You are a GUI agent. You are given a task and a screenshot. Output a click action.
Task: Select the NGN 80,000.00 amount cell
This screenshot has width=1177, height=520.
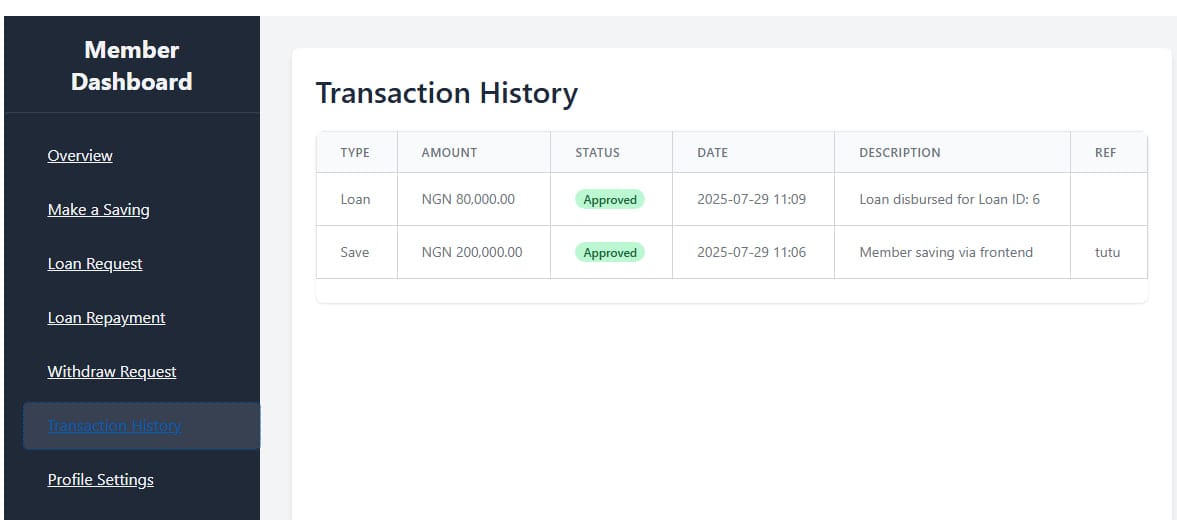(468, 200)
